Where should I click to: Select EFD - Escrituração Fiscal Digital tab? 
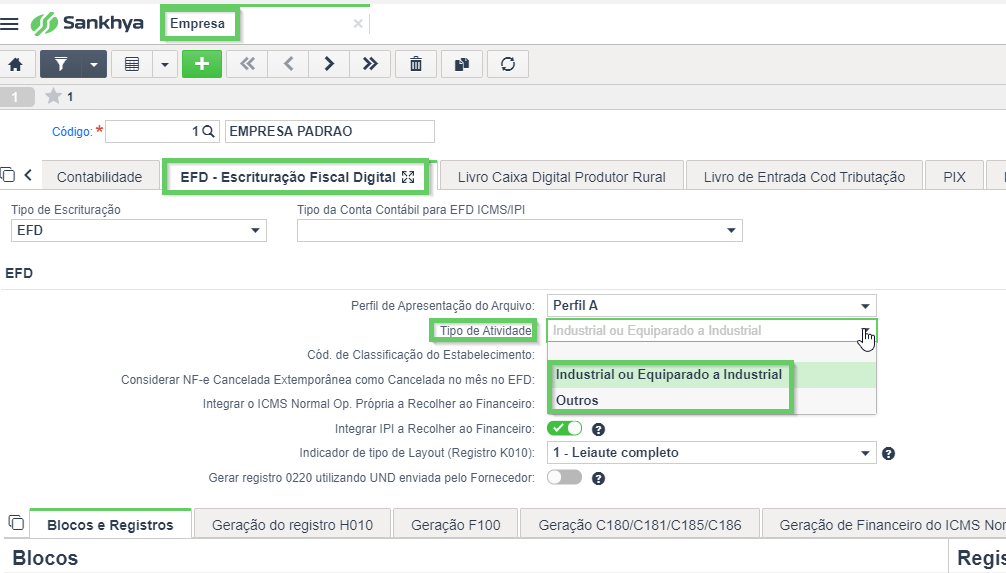click(288, 177)
